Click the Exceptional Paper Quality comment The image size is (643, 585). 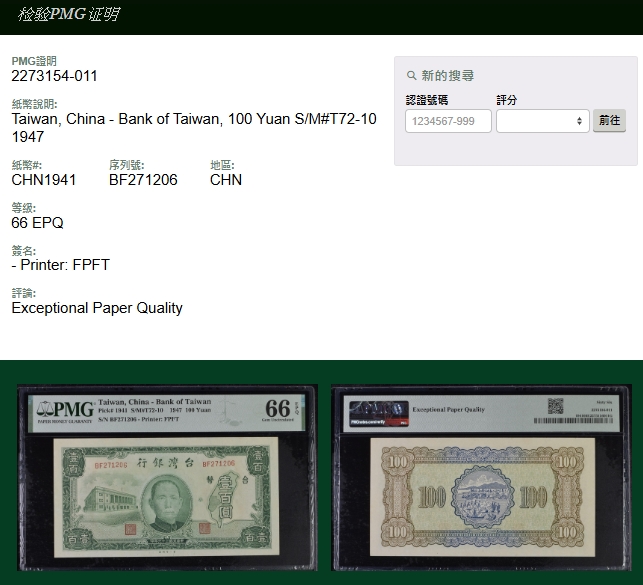(97, 308)
